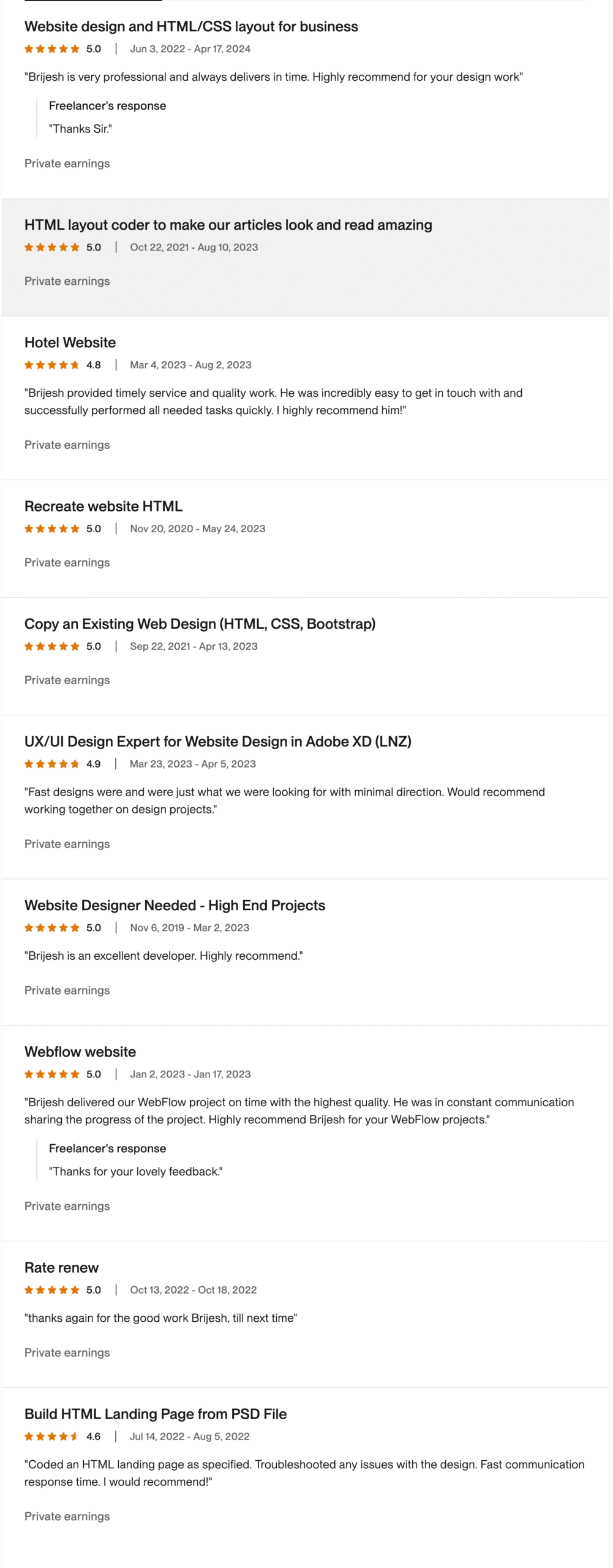Click stars under 'HTML layout coder' job

click(52, 247)
